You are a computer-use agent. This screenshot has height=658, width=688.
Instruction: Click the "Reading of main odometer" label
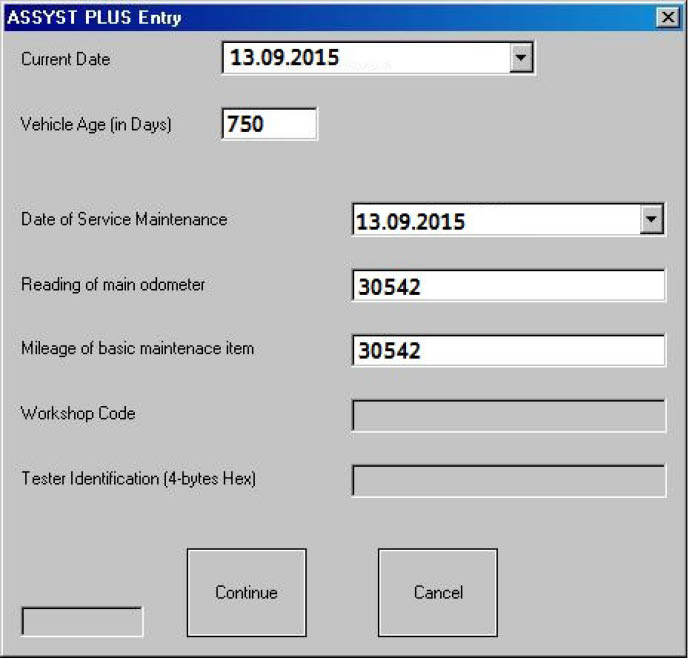point(113,285)
